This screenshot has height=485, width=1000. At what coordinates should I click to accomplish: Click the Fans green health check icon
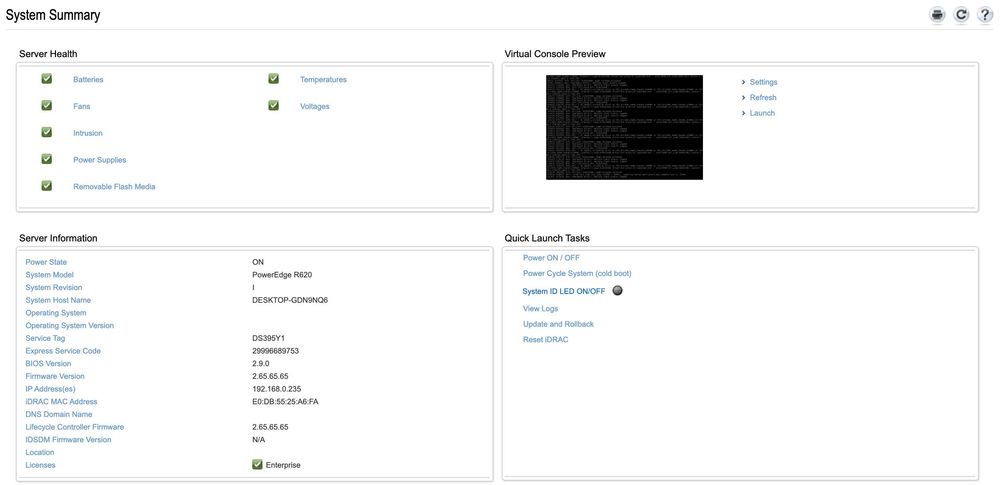tap(47, 105)
